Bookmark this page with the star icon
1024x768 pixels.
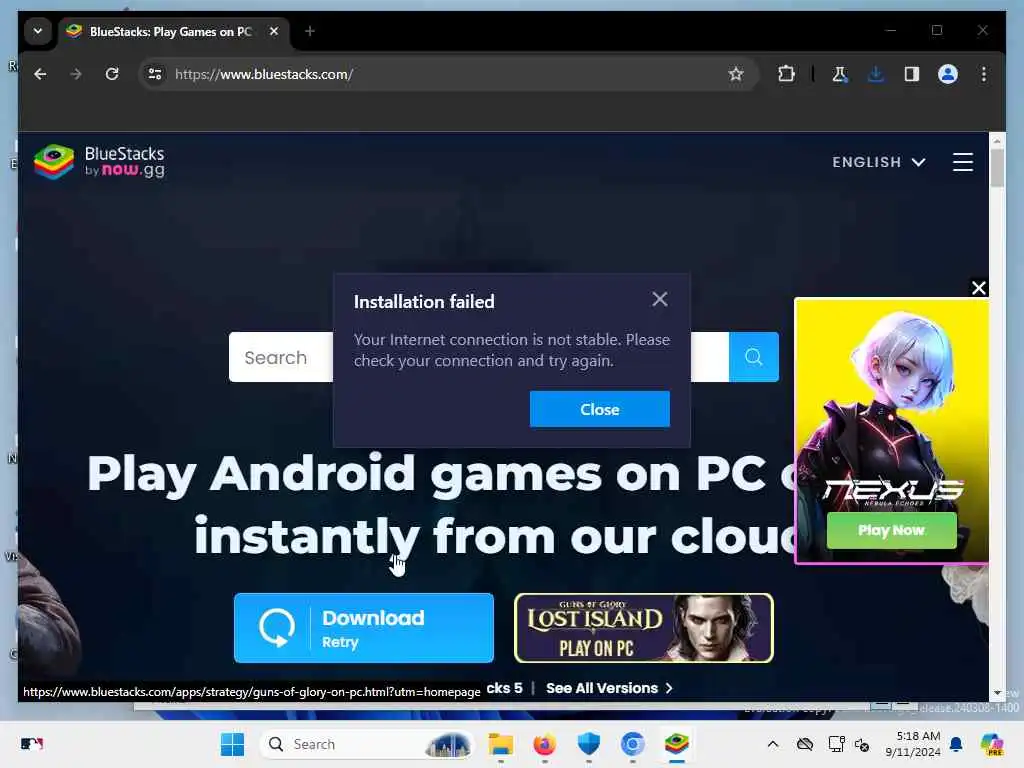pyautogui.click(x=736, y=74)
